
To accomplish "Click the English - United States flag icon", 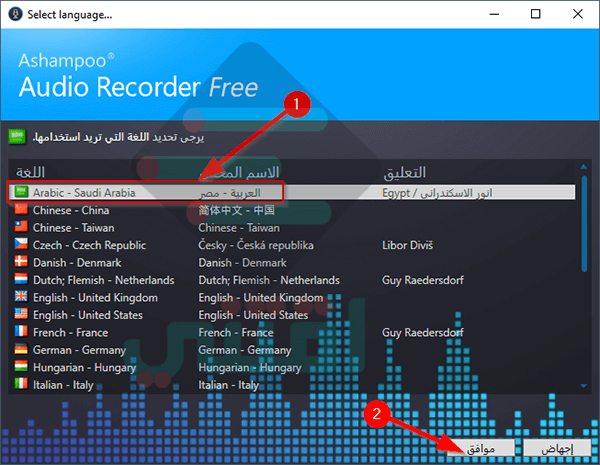I will [21, 314].
